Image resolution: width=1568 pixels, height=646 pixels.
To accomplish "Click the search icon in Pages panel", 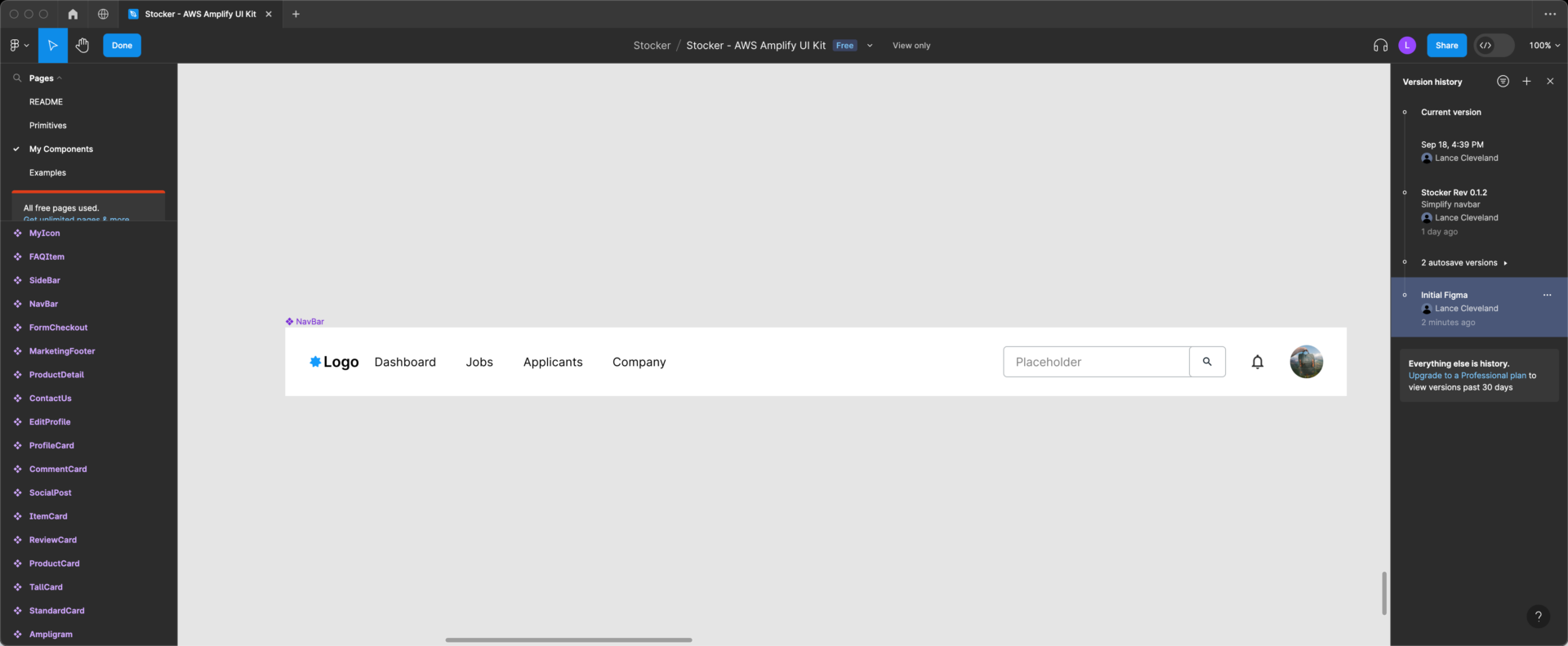I will click(17, 78).
